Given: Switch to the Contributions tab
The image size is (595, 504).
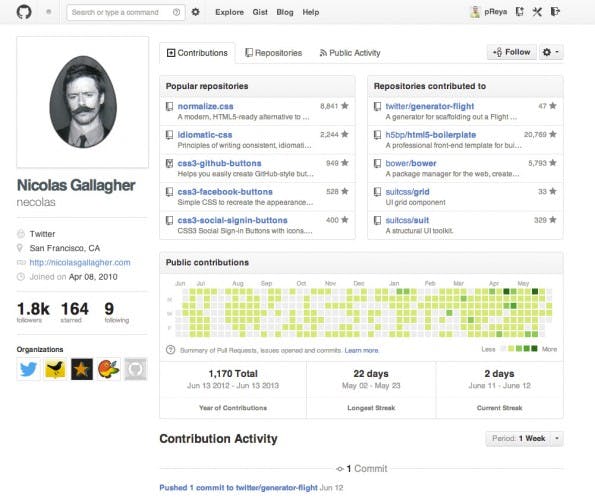Looking at the screenshot, I should 197,53.
